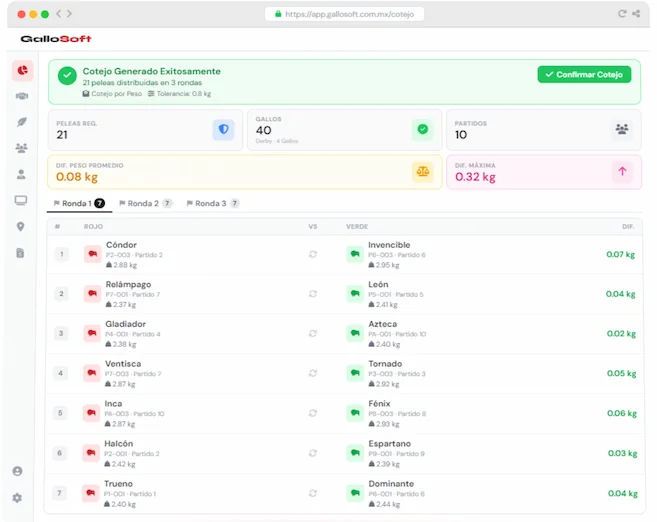657x522 pixels.
Task: Click the 0.03 kg difference value
Action: pyautogui.click(x=622, y=453)
